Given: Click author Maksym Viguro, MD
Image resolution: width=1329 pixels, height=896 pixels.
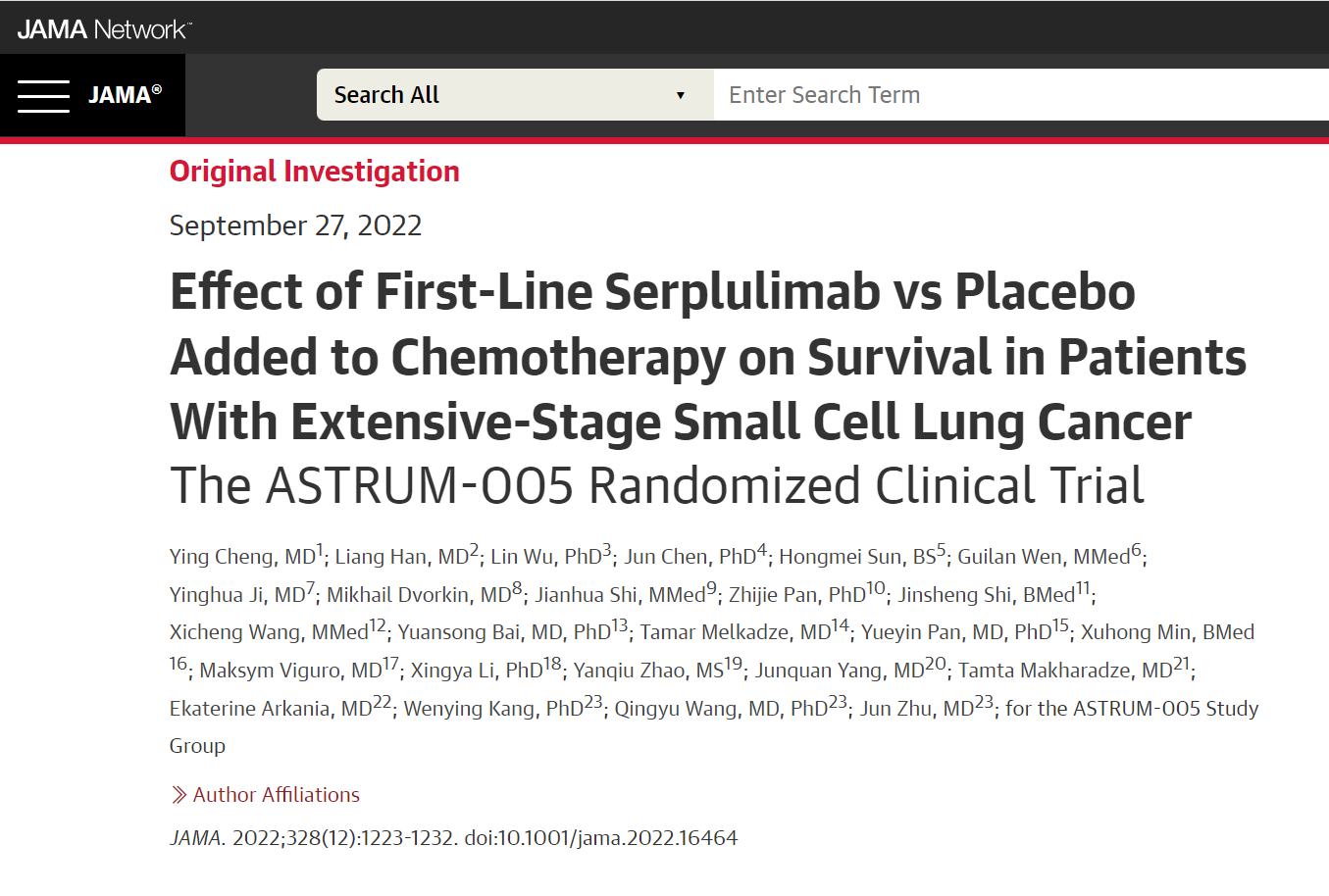Looking at the screenshot, I should pyautogui.click(x=290, y=671).
